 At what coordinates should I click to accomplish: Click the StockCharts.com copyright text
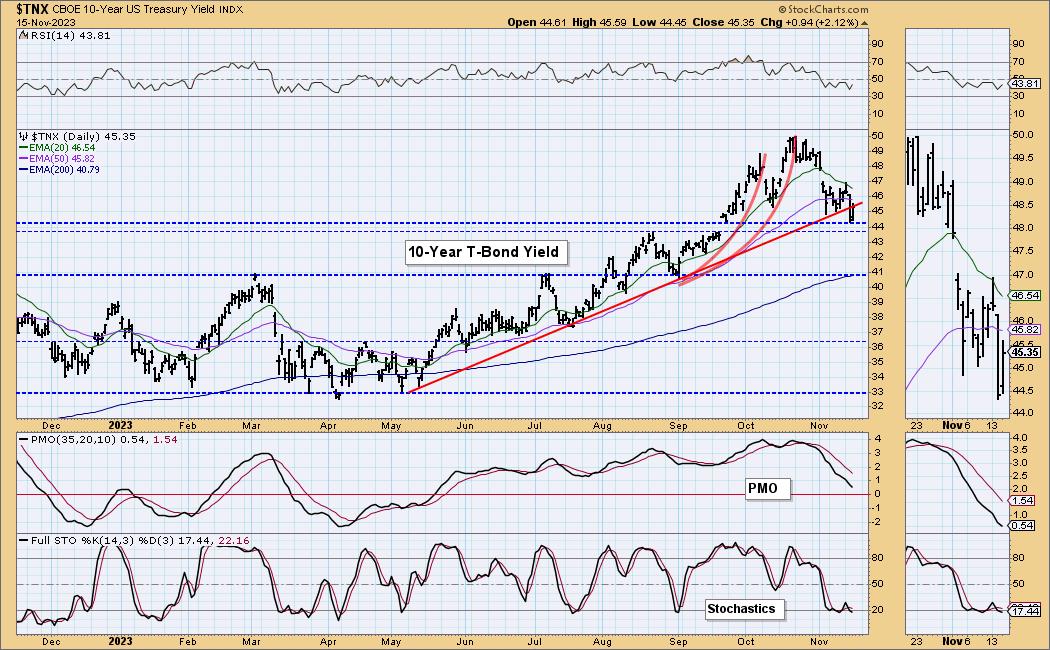pyautogui.click(x=823, y=9)
